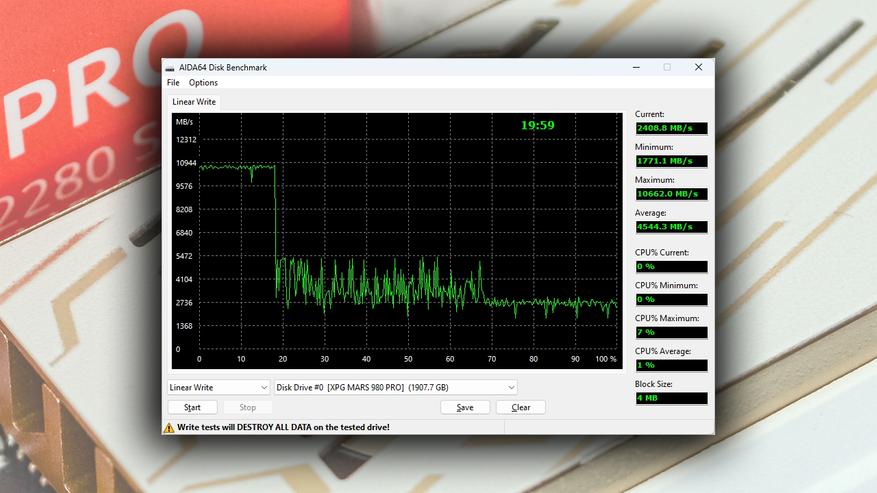Click the 50 label on graph percent axis
The image size is (877, 493).
click(408, 359)
